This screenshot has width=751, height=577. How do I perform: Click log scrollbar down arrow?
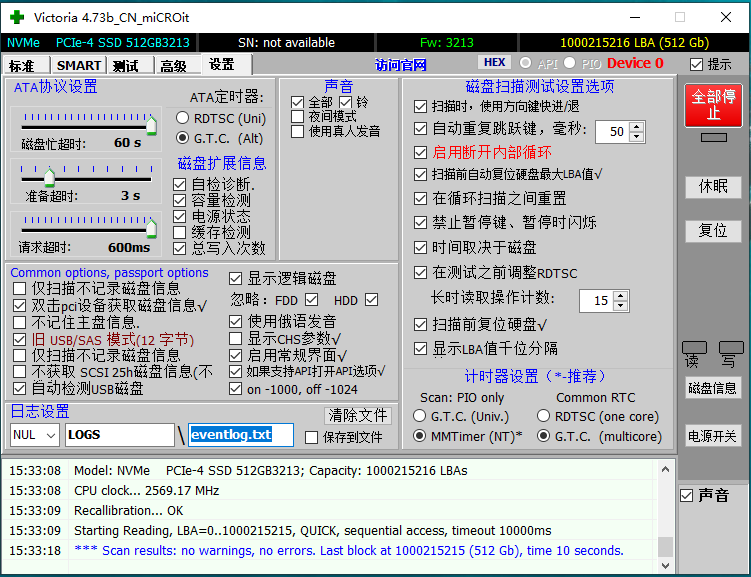click(665, 566)
